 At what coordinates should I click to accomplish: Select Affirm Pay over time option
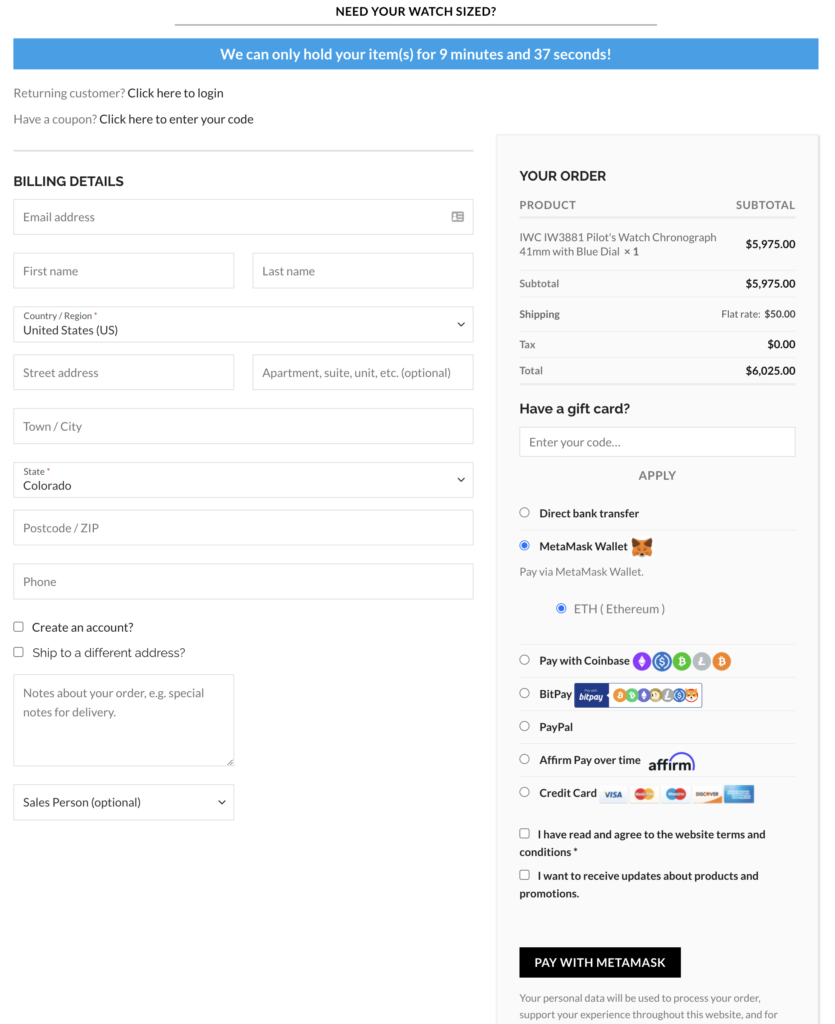(x=524, y=759)
